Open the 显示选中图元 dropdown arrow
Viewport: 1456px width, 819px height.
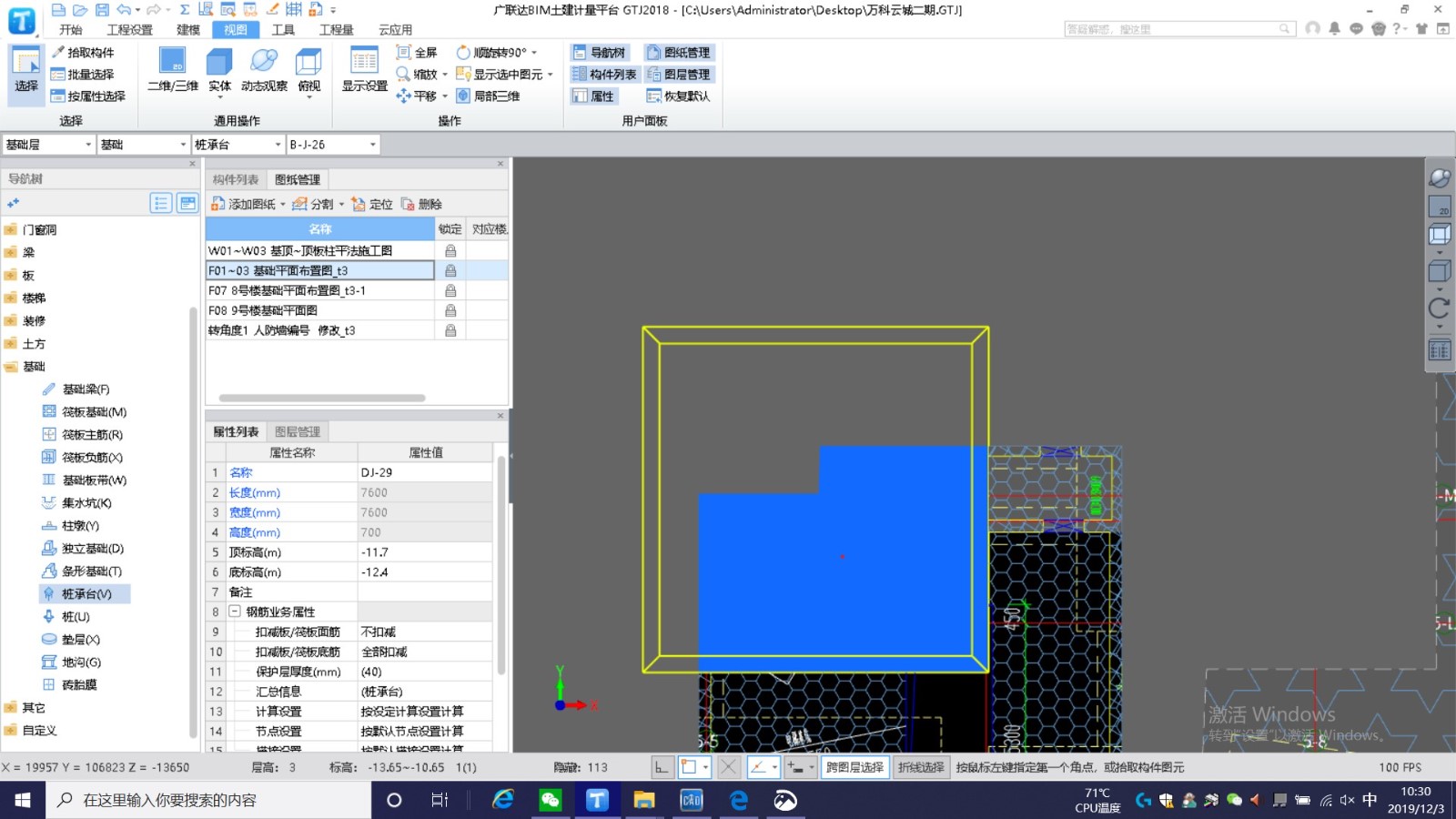[551, 75]
